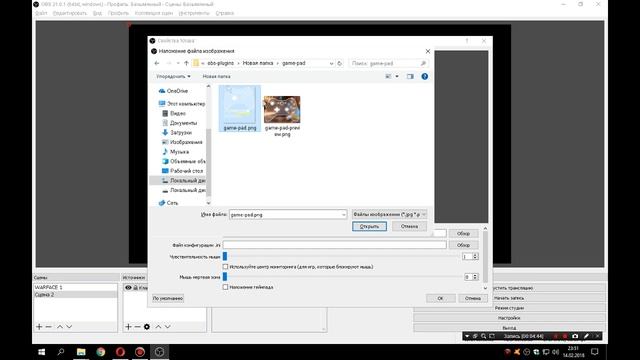The height and width of the screenshot is (360, 640).
Task: Open view options dropdown arrow
Action: tap(397, 76)
